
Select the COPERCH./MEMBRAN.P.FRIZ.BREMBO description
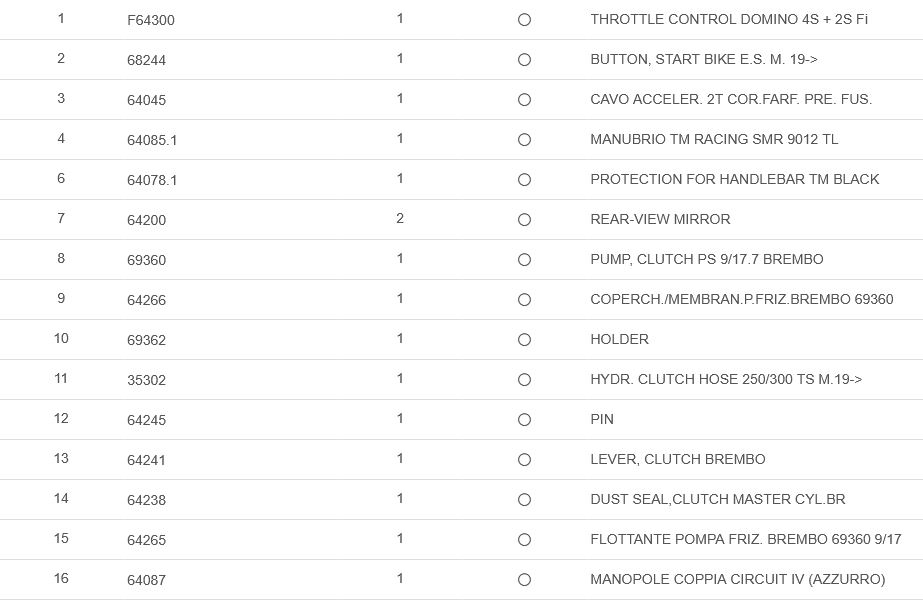pos(741,299)
